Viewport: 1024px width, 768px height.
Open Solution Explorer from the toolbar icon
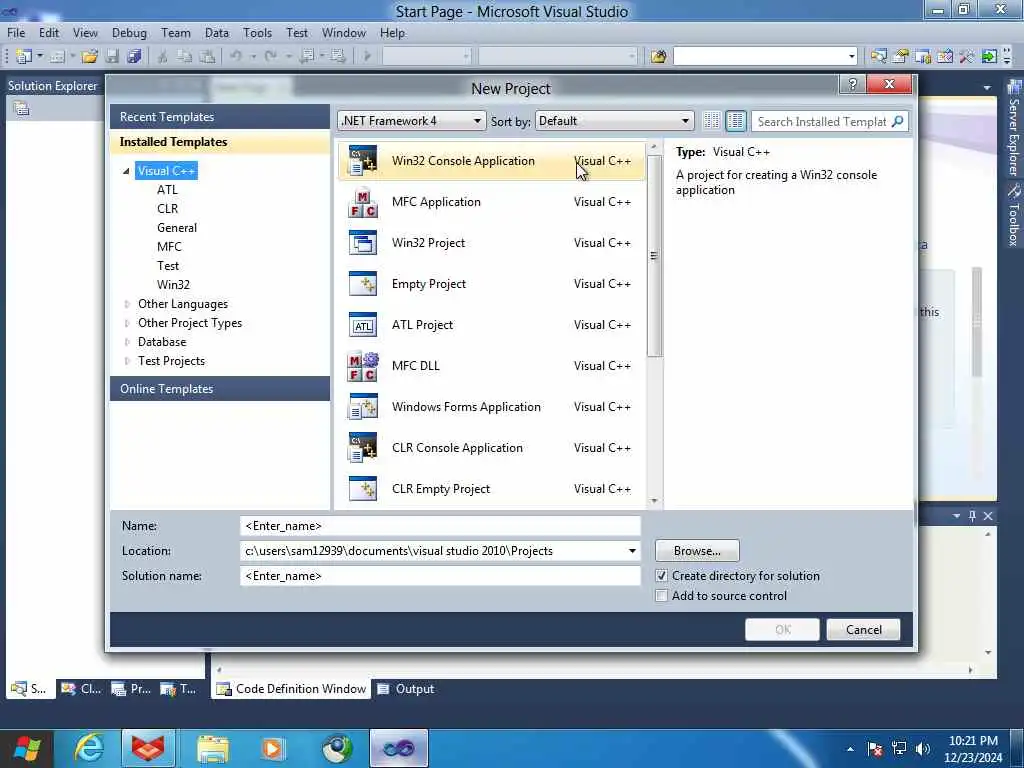coord(878,56)
